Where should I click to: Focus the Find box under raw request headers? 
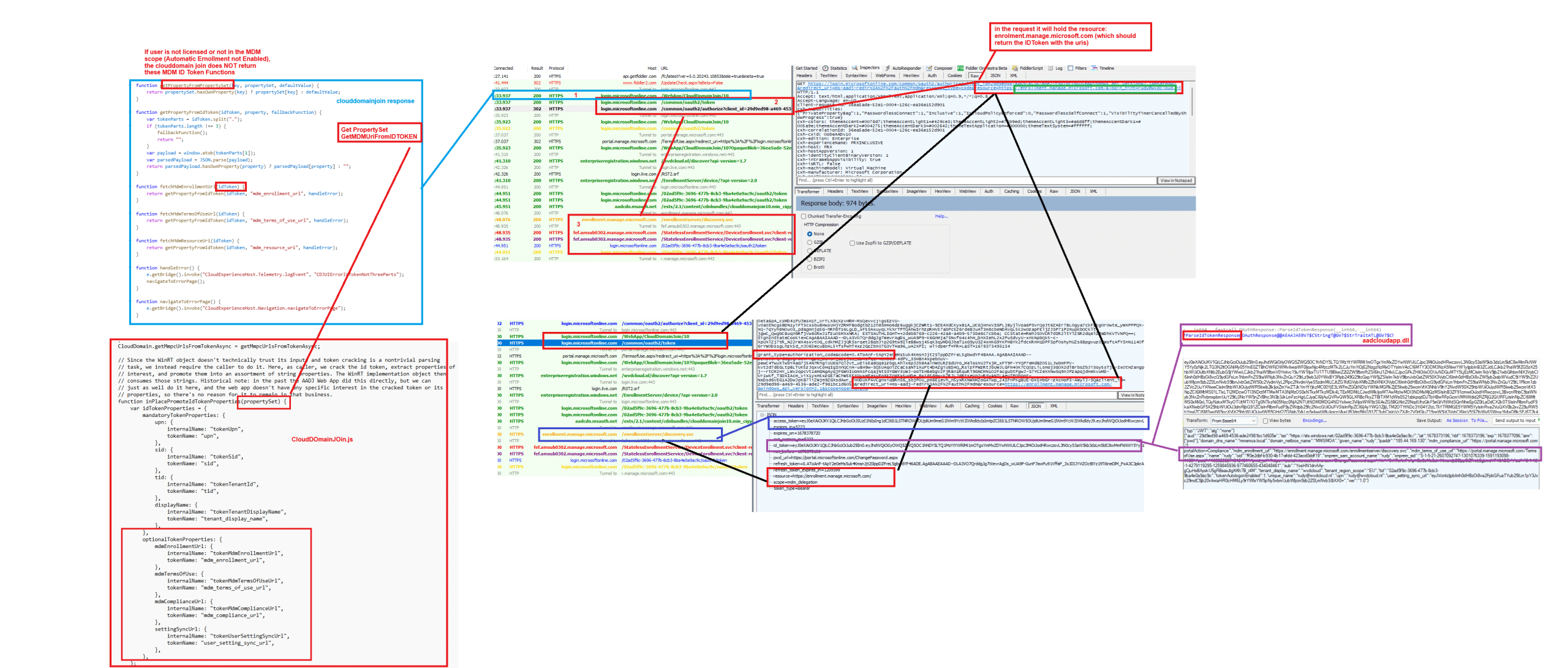976,180
